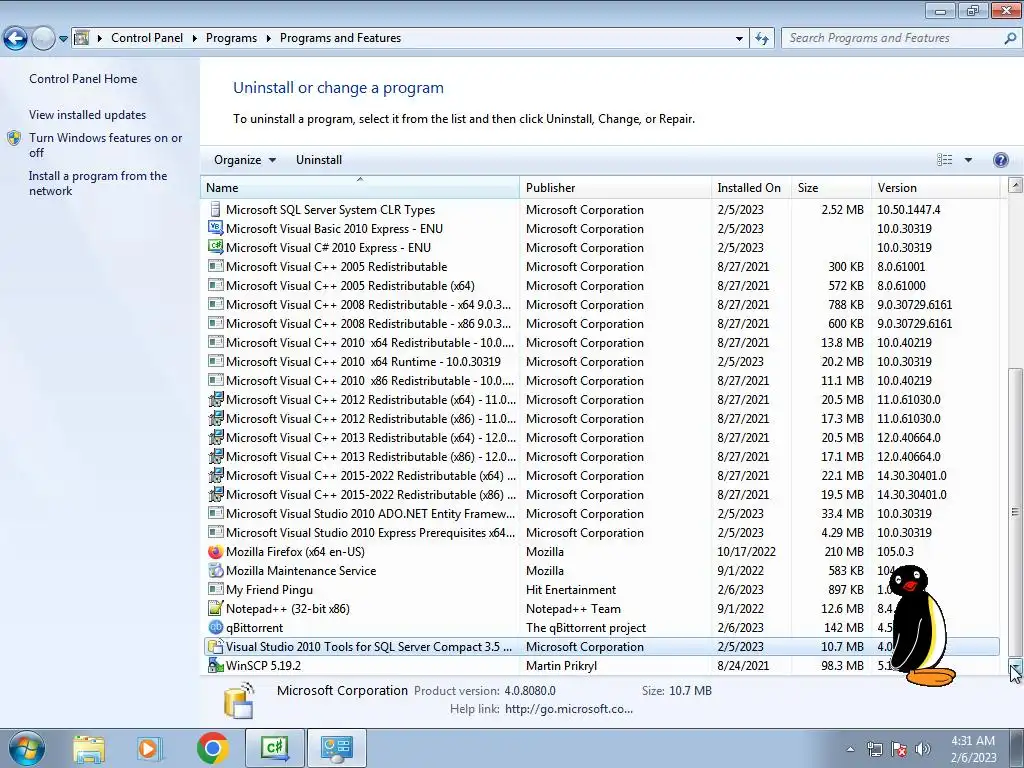The image size is (1024, 768).
Task: Expand arrow after Control Panel breadcrumb
Action: (x=195, y=39)
